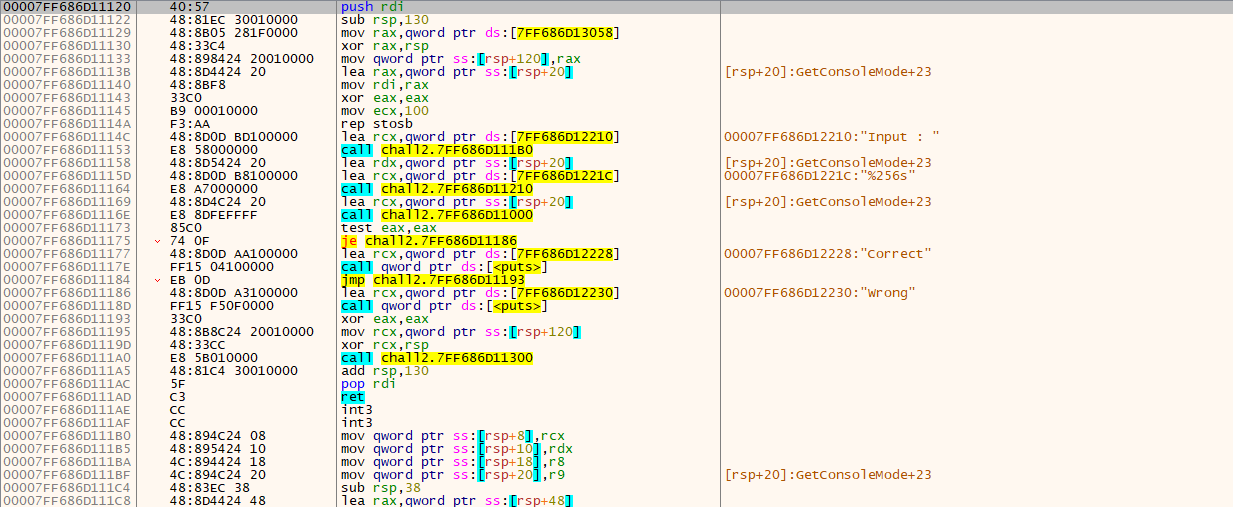Click address 00007FF686D11193
1233x507 pixels.
(66, 319)
